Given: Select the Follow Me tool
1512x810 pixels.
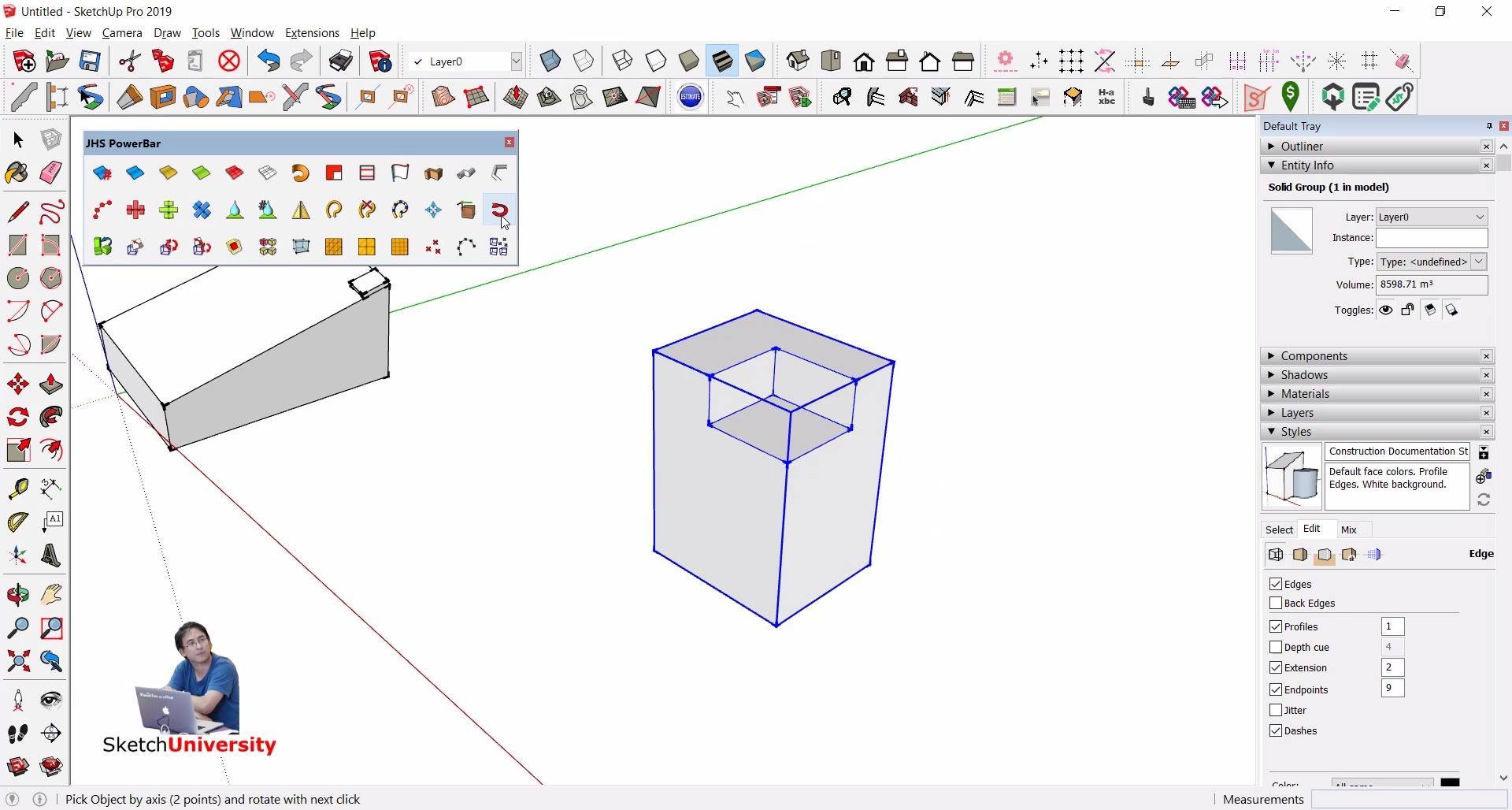Looking at the screenshot, I should 51,417.
